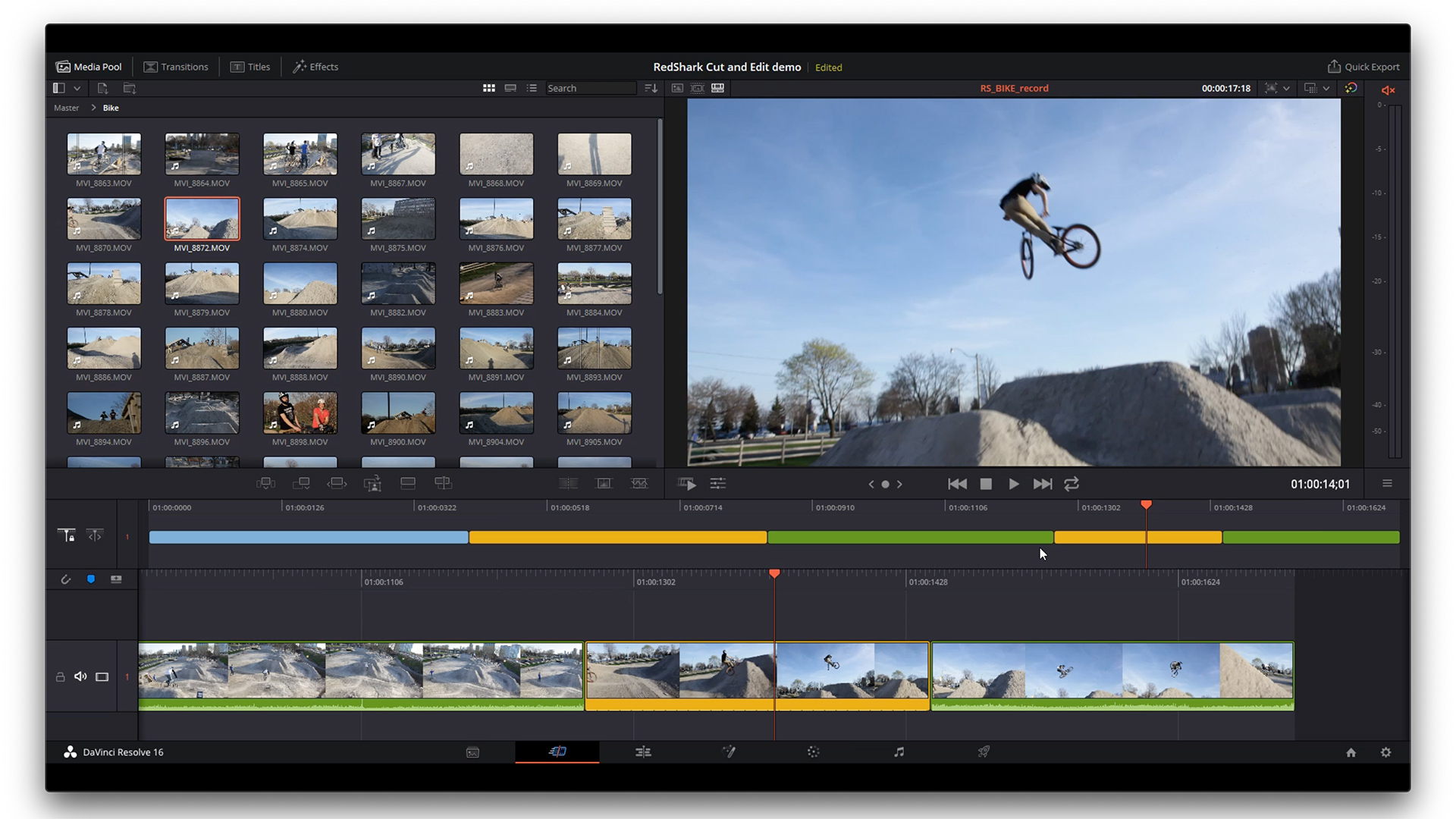Screen dimensions: 1456x819
Task: Disable video track 1 visibility
Action: point(102,676)
